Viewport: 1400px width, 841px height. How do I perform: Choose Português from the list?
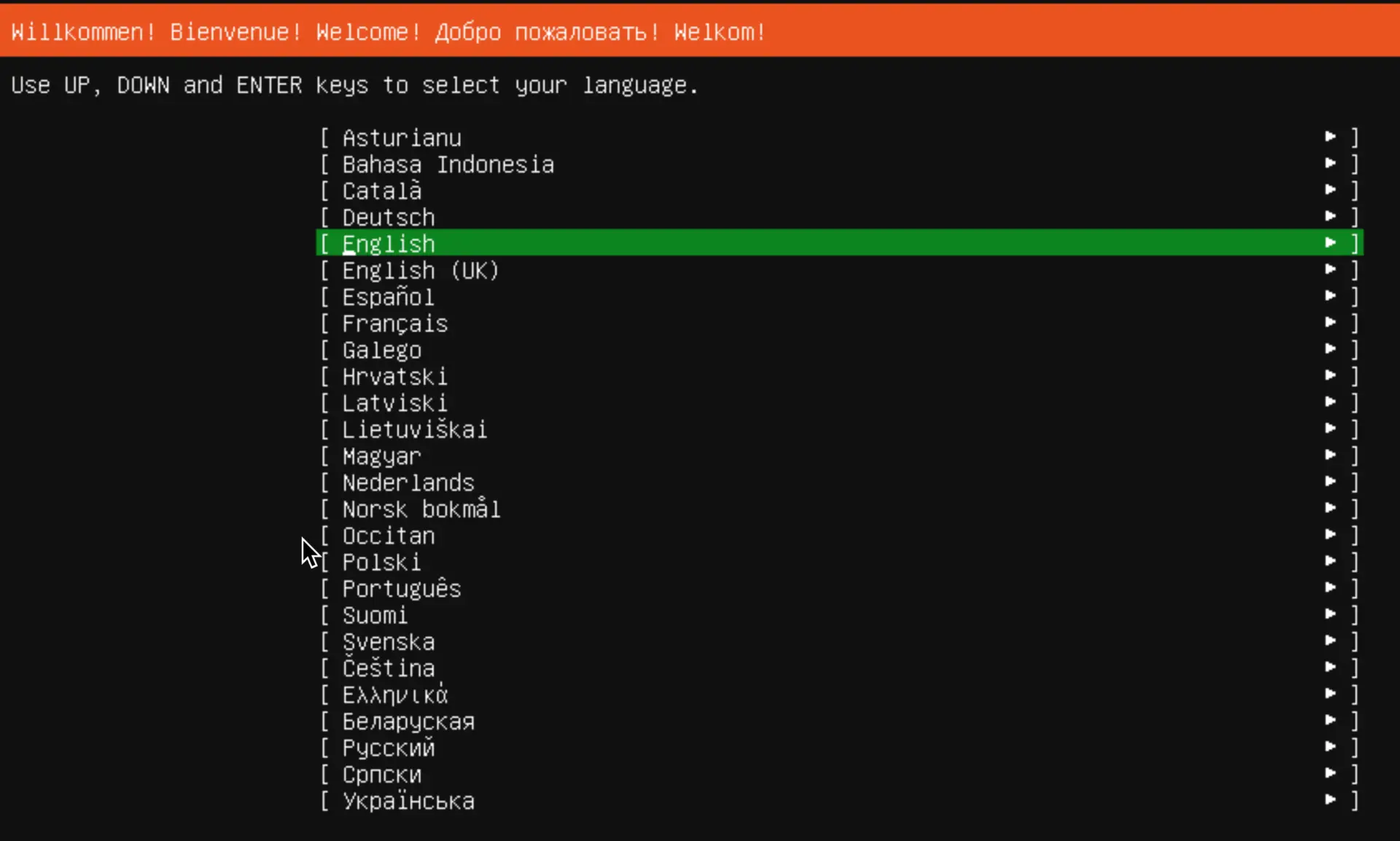(401, 589)
